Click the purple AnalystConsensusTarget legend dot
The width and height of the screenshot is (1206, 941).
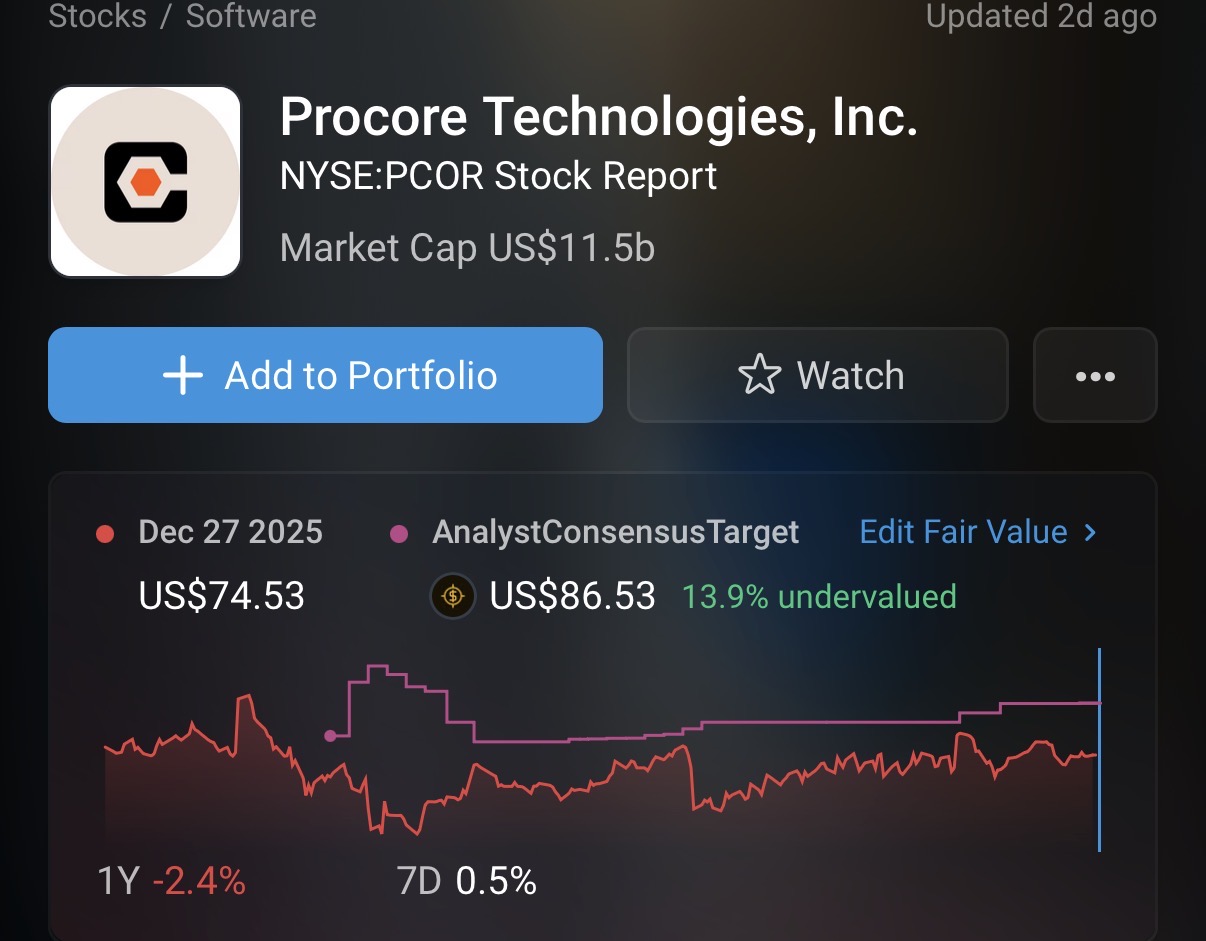tap(398, 534)
